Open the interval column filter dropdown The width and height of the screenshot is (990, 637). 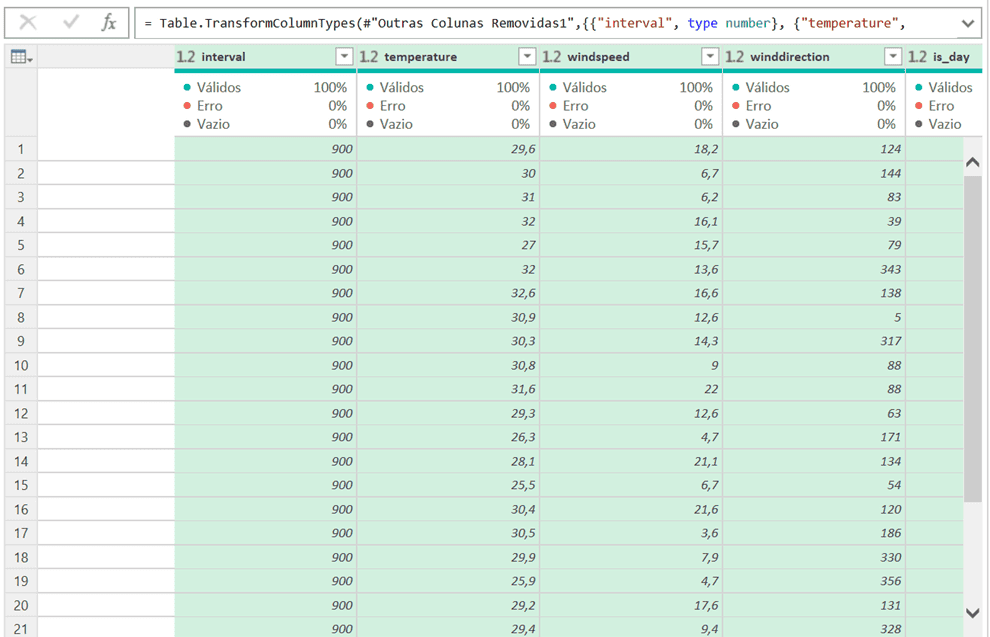click(x=344, y=57)
